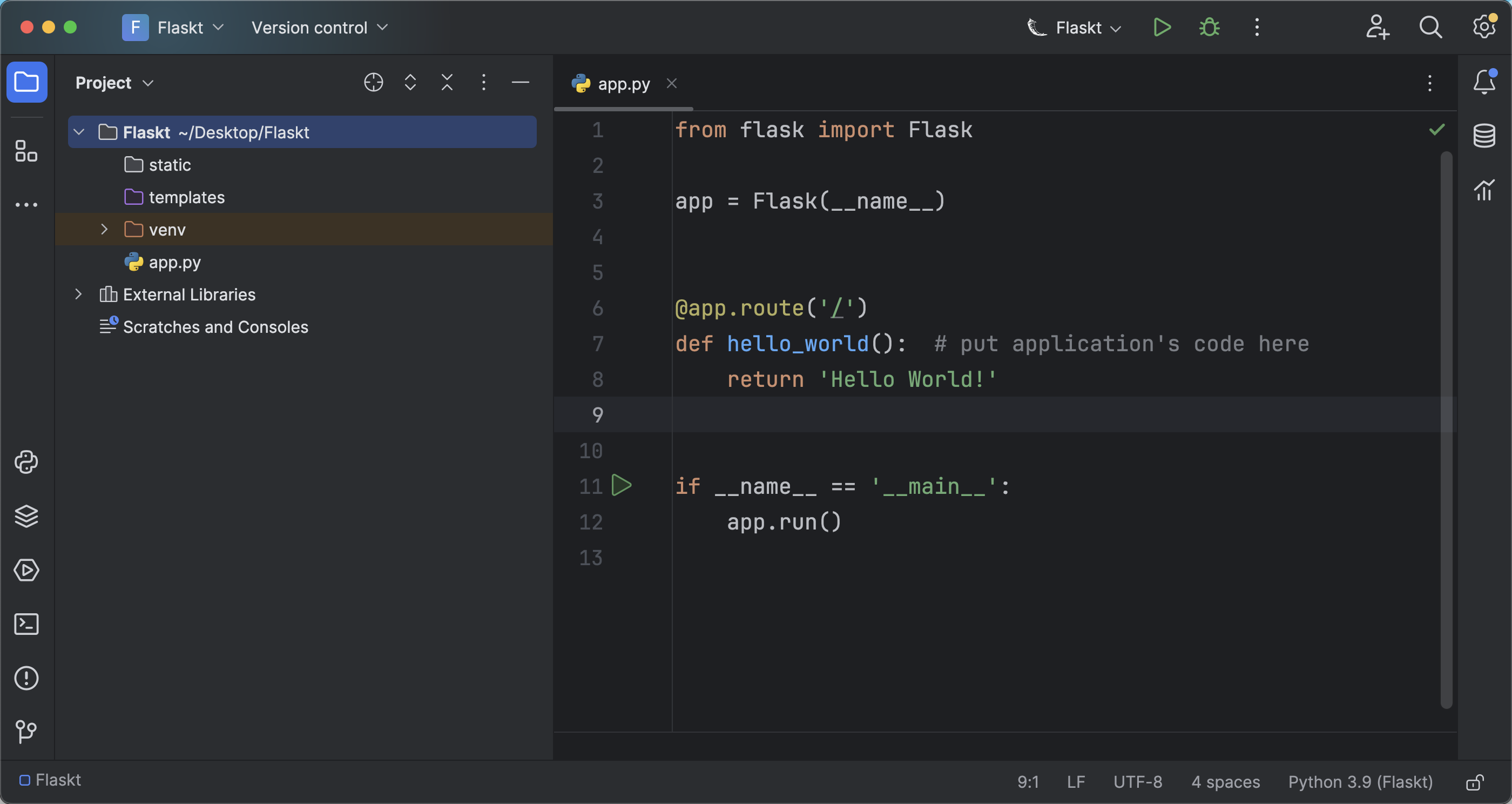Select opened file crosshair in Project panel
Viewport: 1512px width, 804px height.
click(373, 82)
